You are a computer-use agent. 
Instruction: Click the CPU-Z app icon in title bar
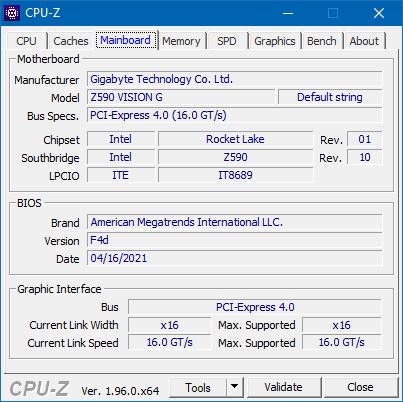coord(12,13)
